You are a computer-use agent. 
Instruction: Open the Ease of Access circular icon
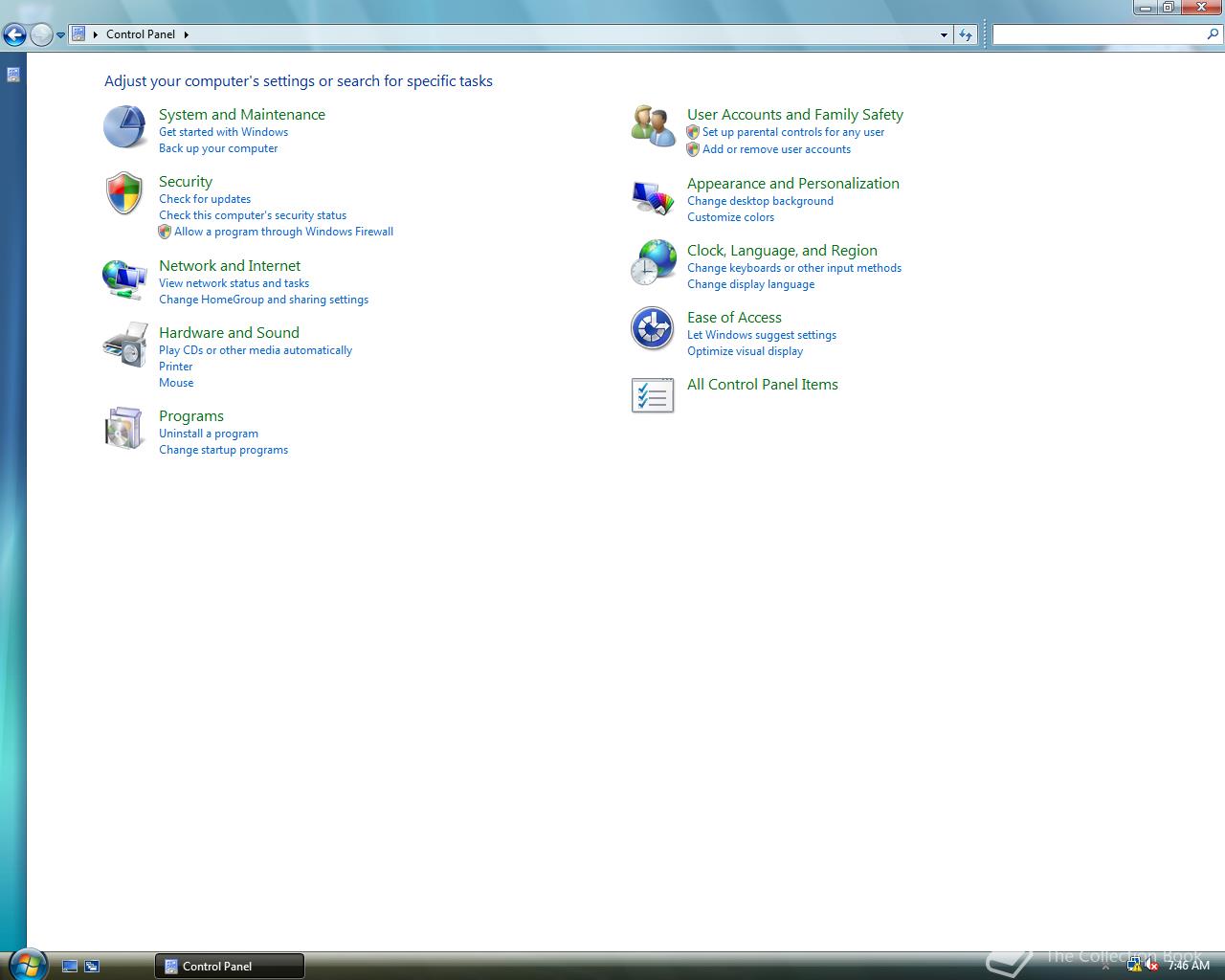pos(653,329)
